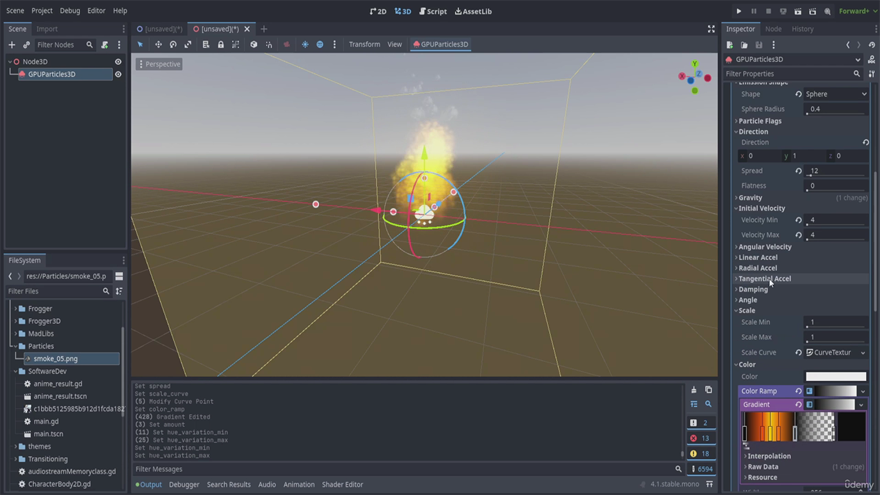Toggle FileSystem split view mode

pos(119,276)
